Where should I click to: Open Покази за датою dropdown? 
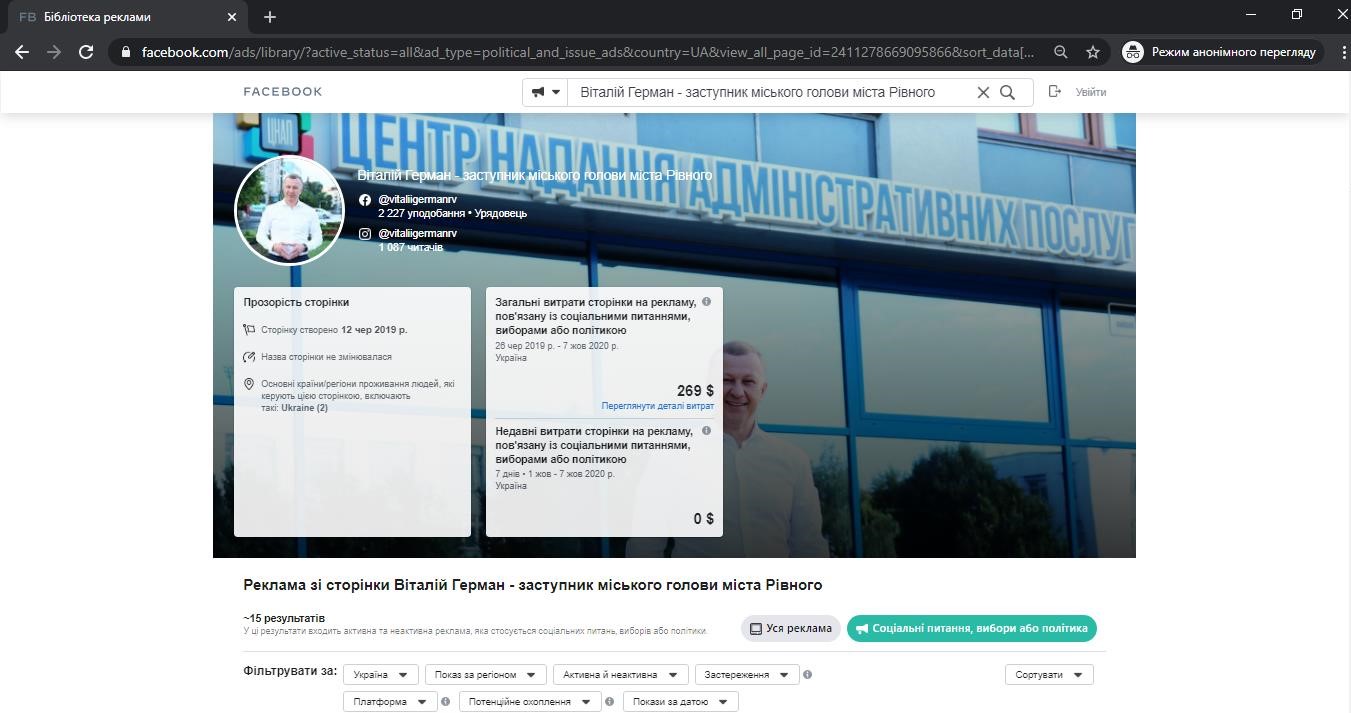coord(680,702)
